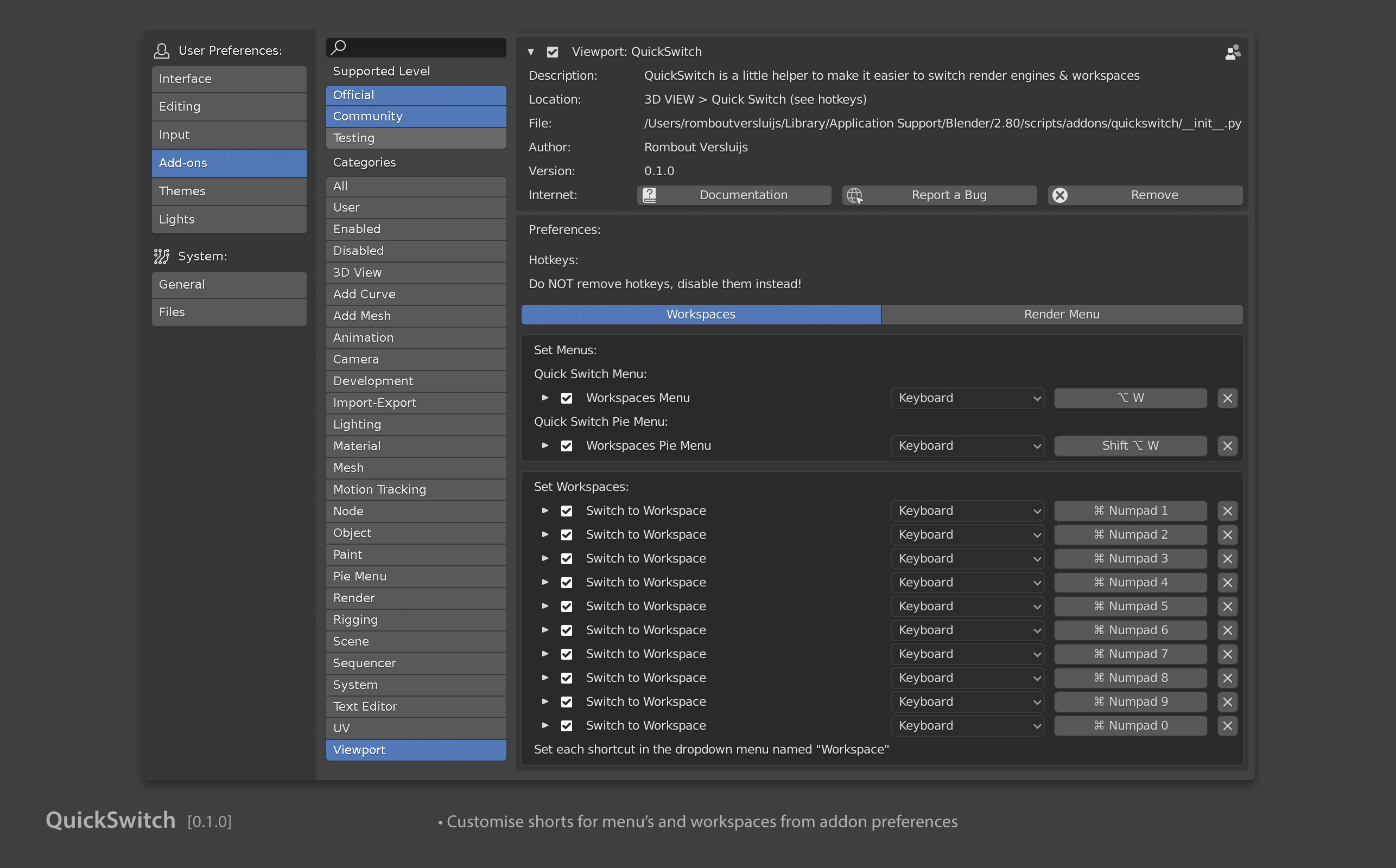Toggle the Viewport QuickSwitch addon checkbox
This screenshot has height=868, width=1396.
click(x=554, y=51)
